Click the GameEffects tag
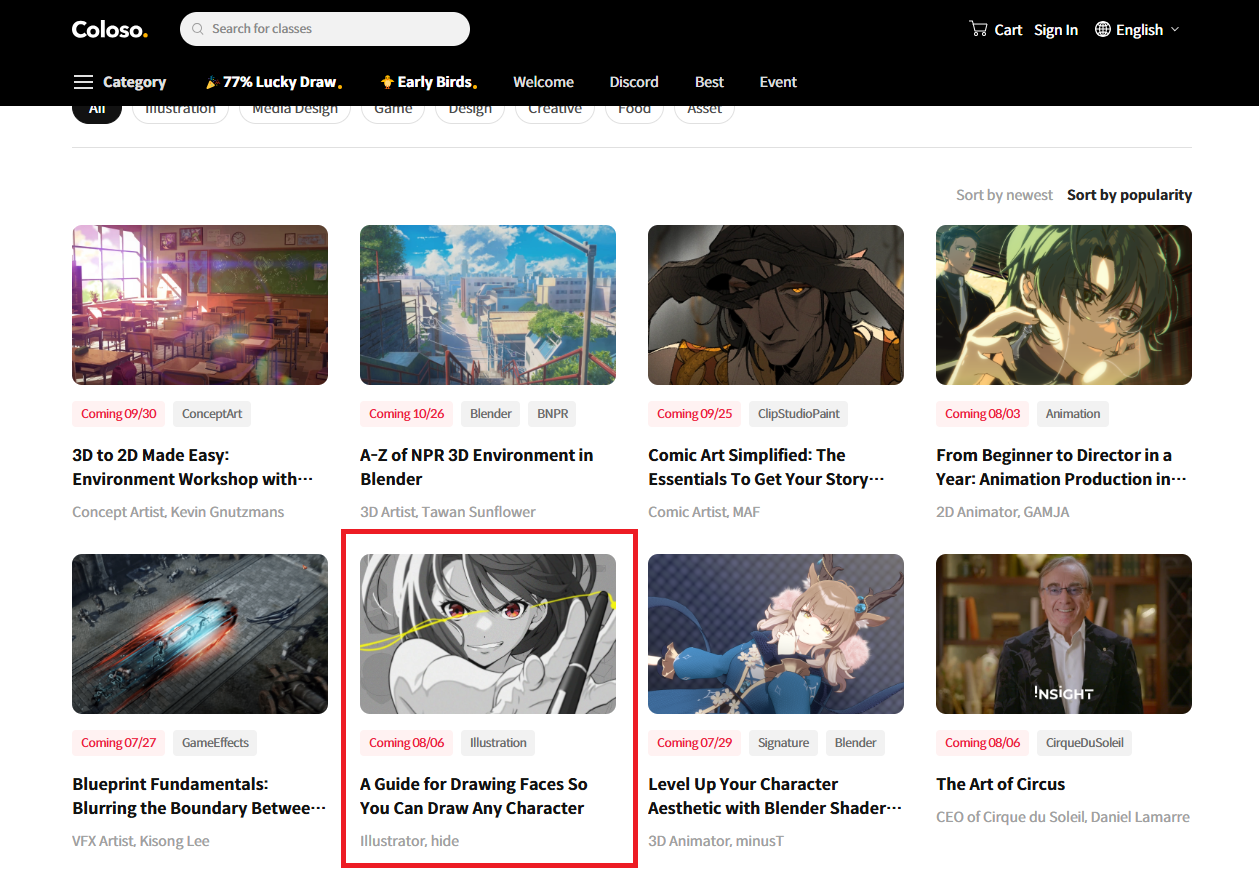Image resolution: width=1259 pixels, height=875 pixels. [x=215, y=743]
